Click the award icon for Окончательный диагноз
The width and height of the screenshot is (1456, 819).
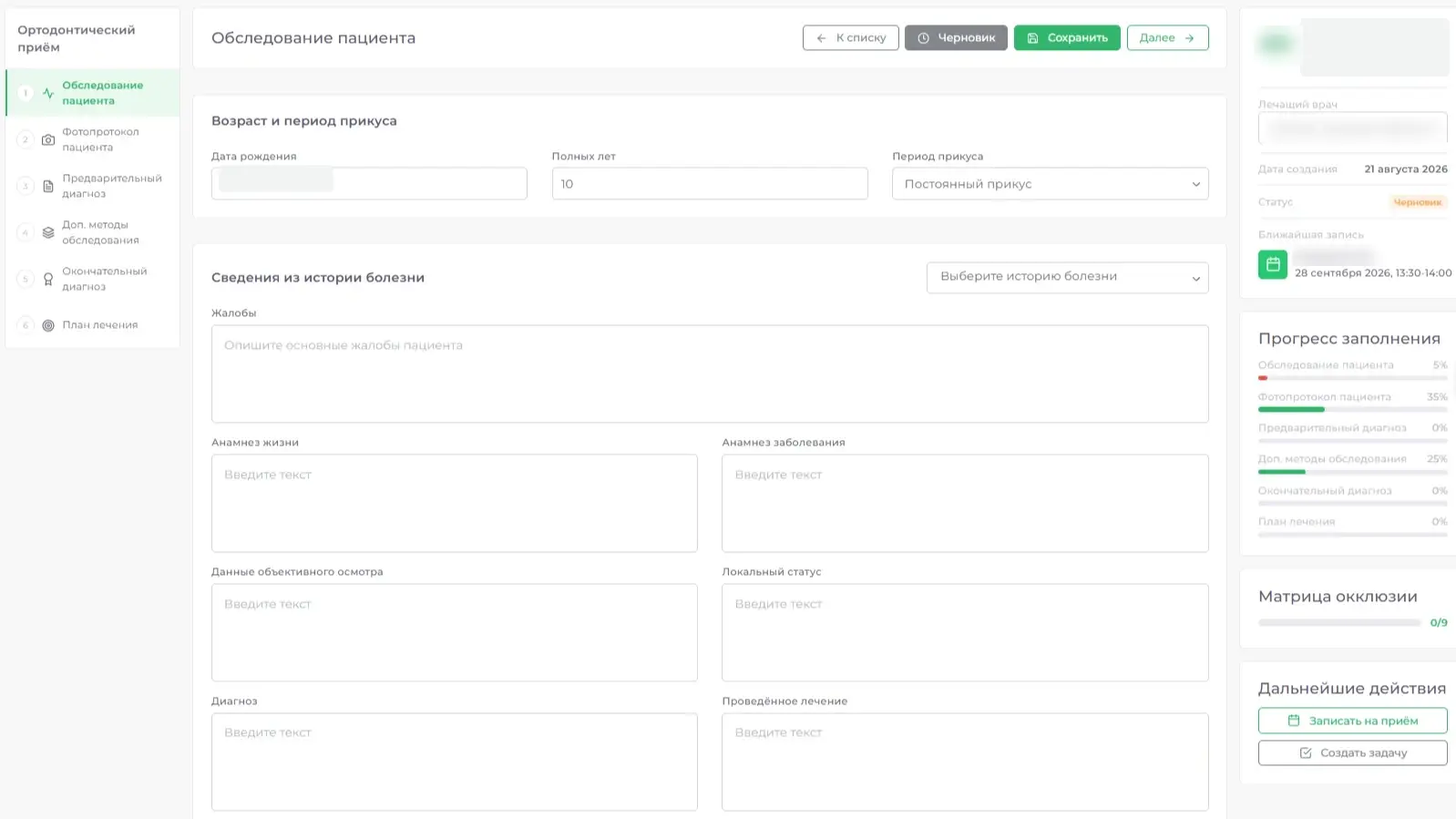(48, 279)
